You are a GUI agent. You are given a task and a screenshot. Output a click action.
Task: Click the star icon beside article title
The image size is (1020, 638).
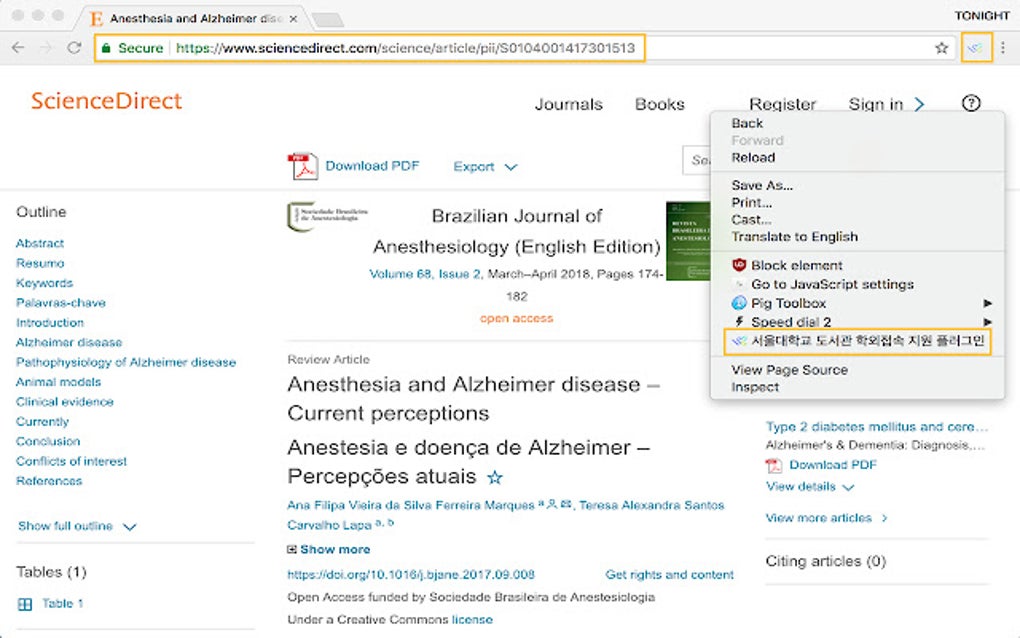point(494,478)
